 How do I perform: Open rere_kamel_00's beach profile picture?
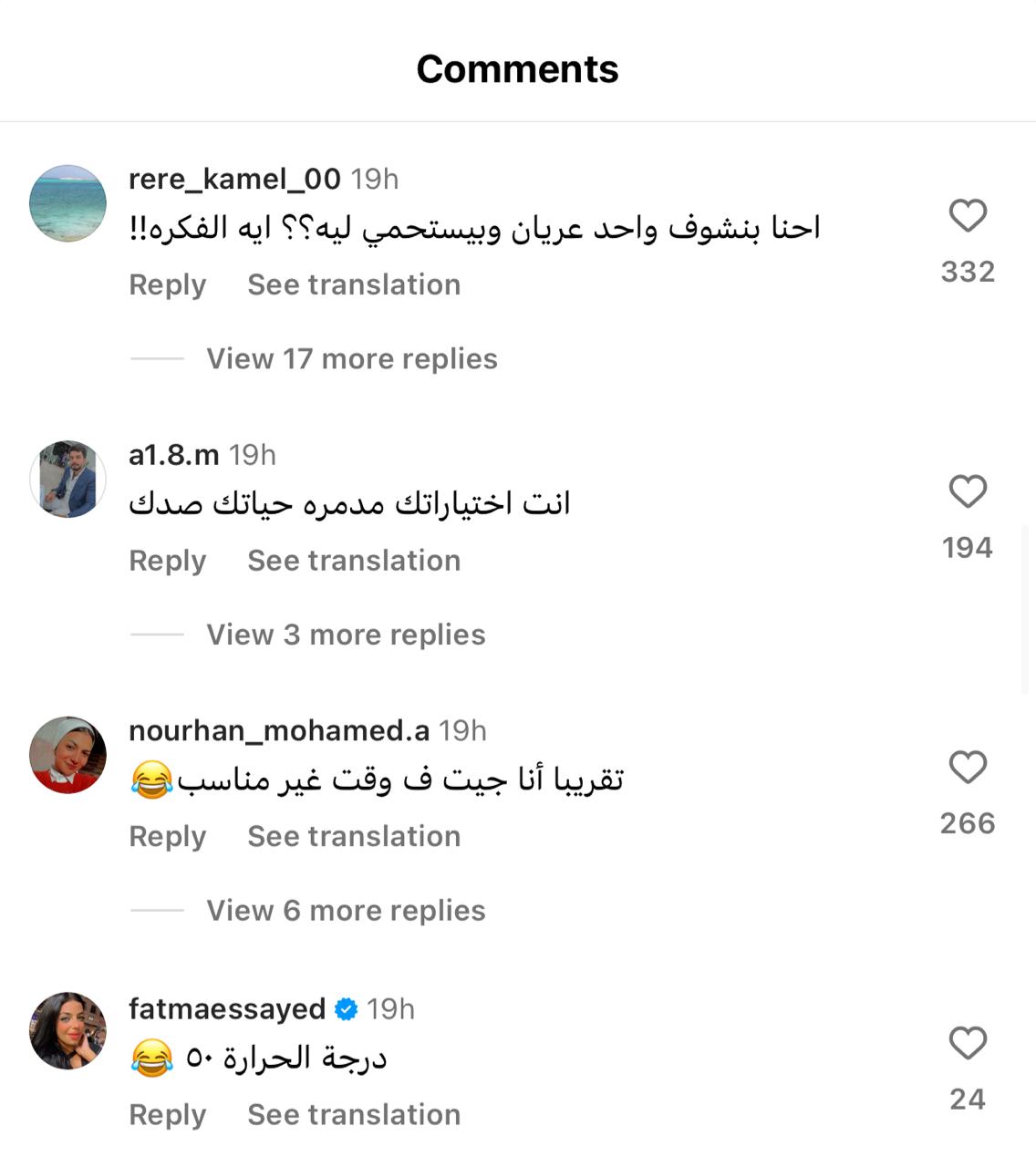tap(68, 203)
